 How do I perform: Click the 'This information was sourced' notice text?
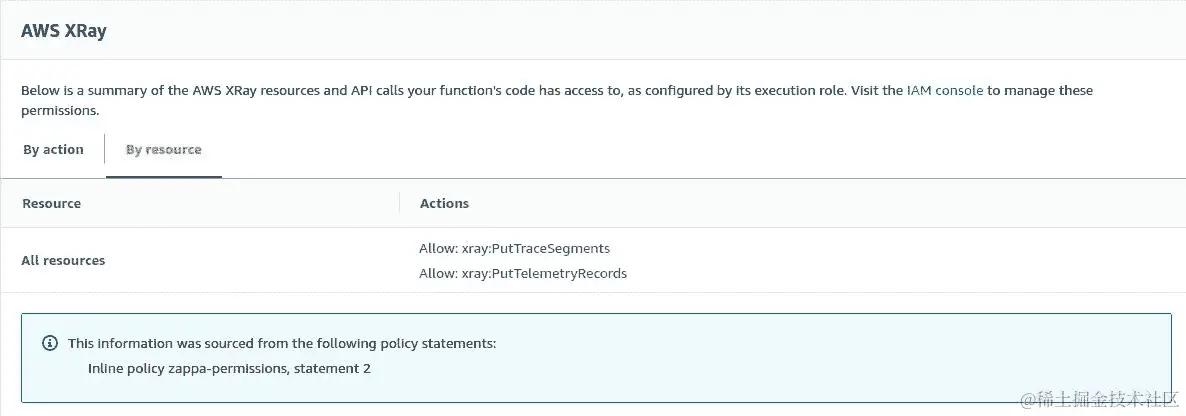coord(282,343)
